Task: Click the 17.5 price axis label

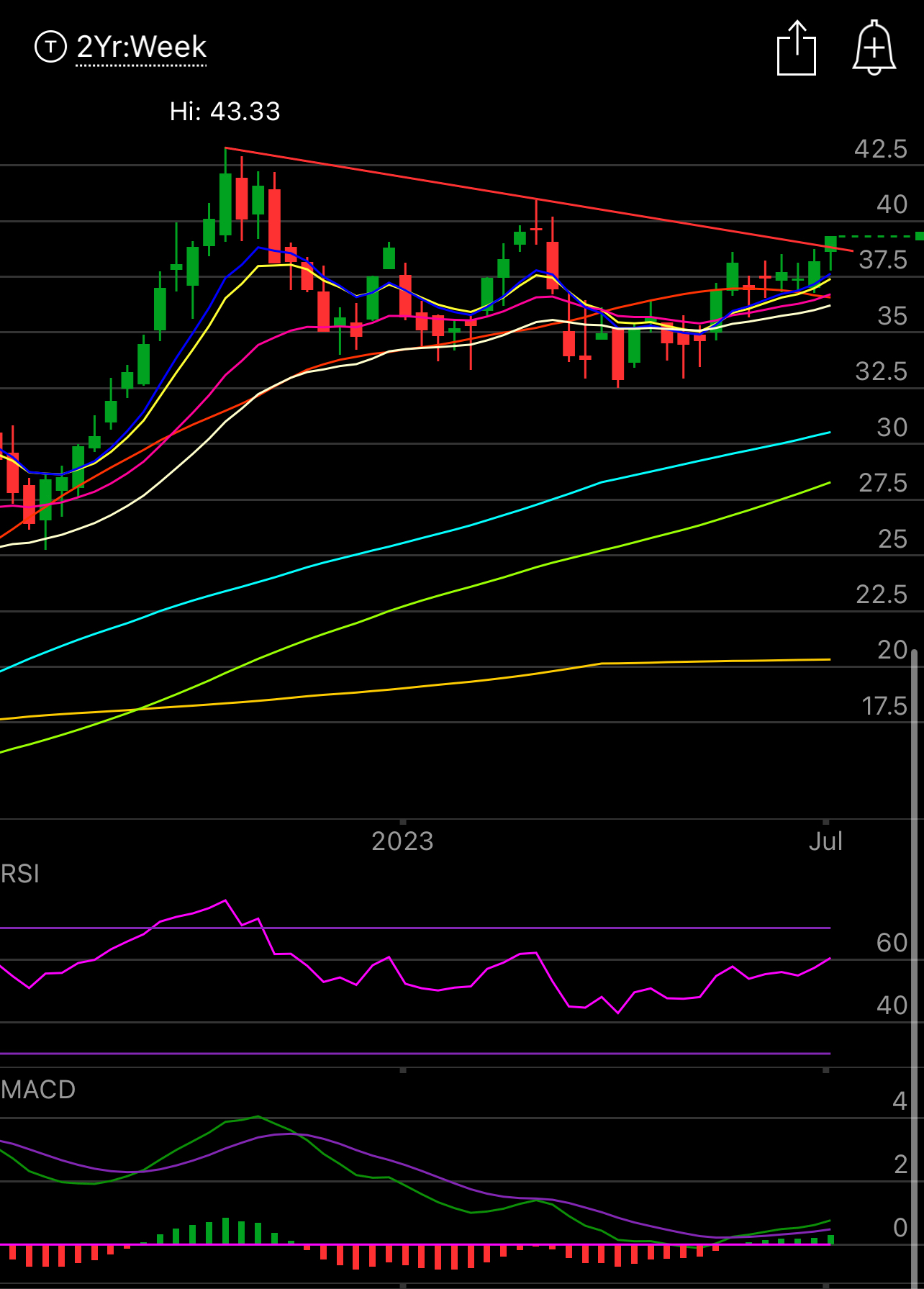Action: pyautogui.click(x=884, y=706)
